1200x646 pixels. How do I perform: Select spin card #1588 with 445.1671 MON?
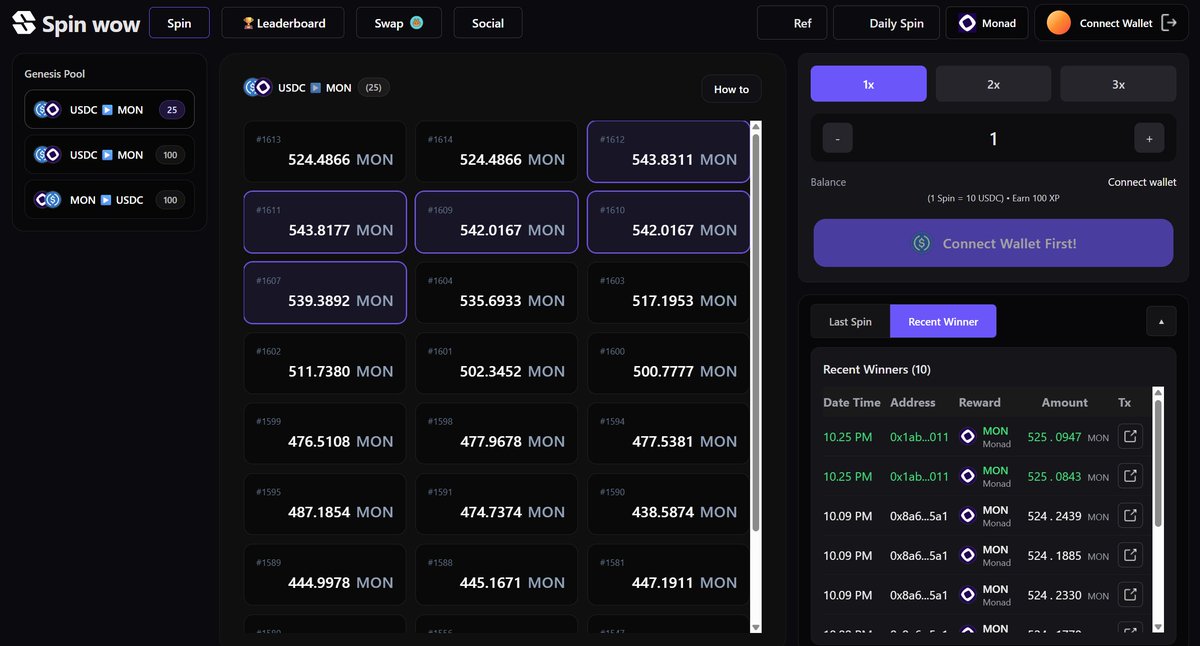496,575
